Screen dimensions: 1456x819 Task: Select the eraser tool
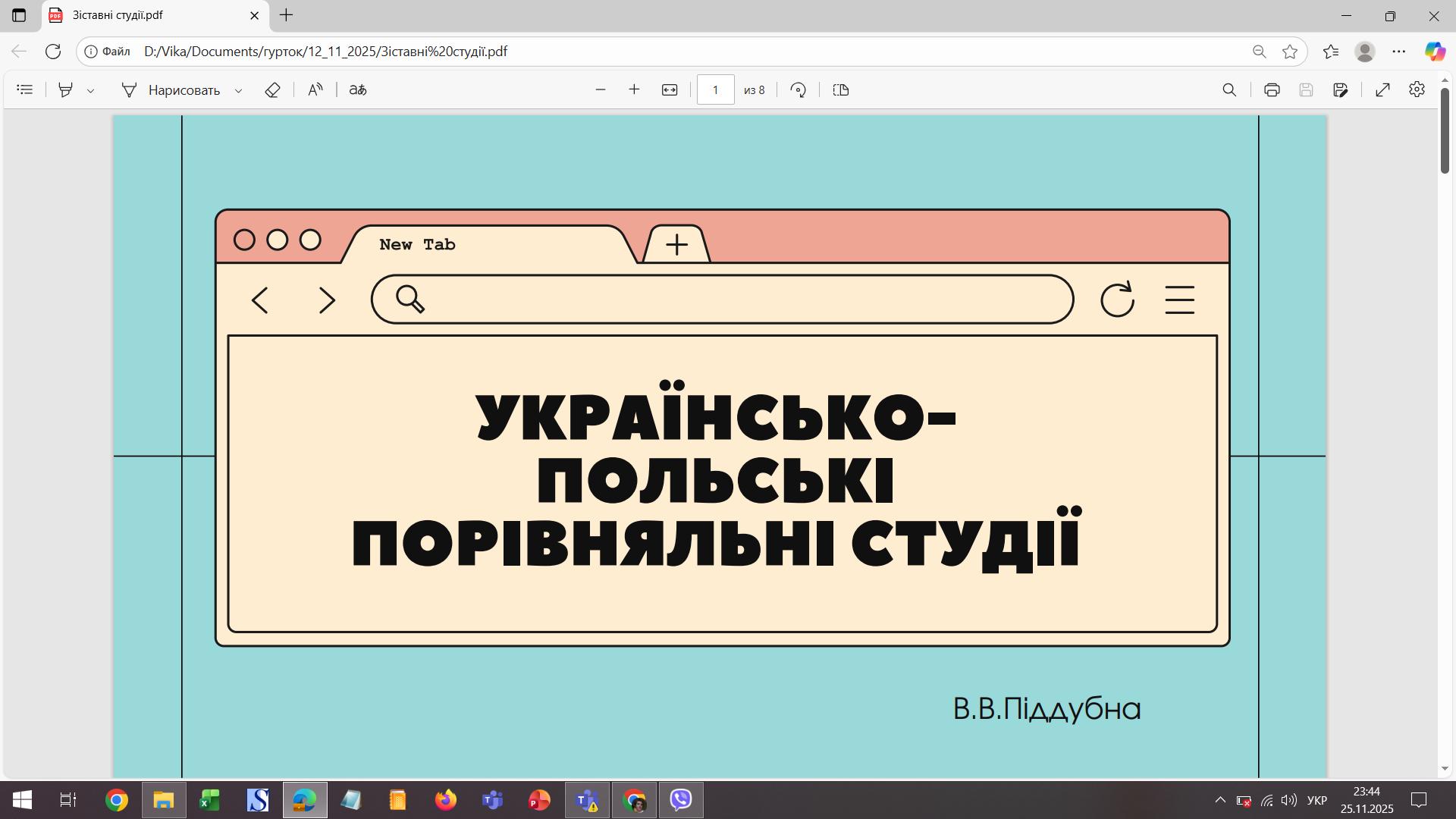pyautogui.click(x=272, y=89)
